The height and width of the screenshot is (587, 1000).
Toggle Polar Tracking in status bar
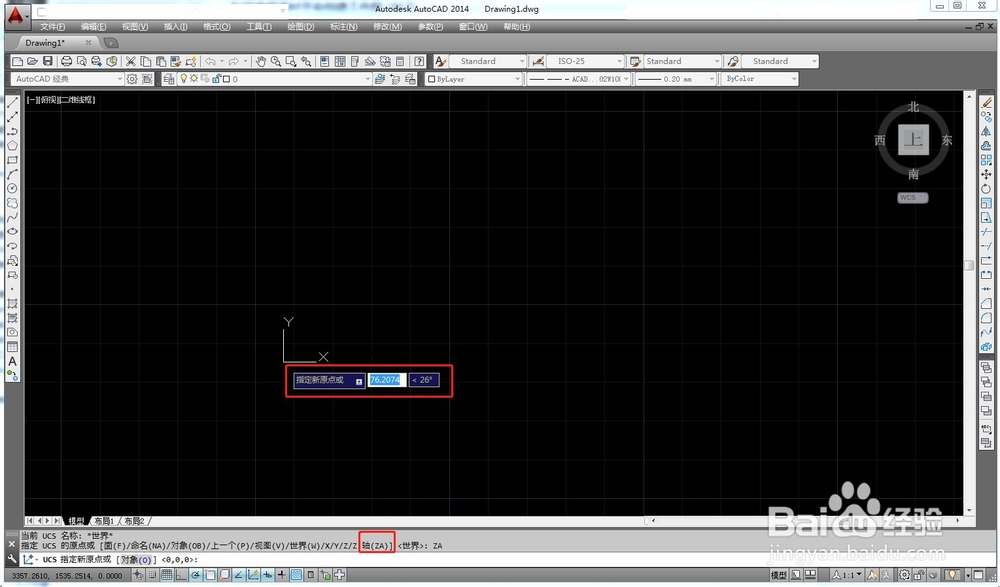click(x=195, y=575)
